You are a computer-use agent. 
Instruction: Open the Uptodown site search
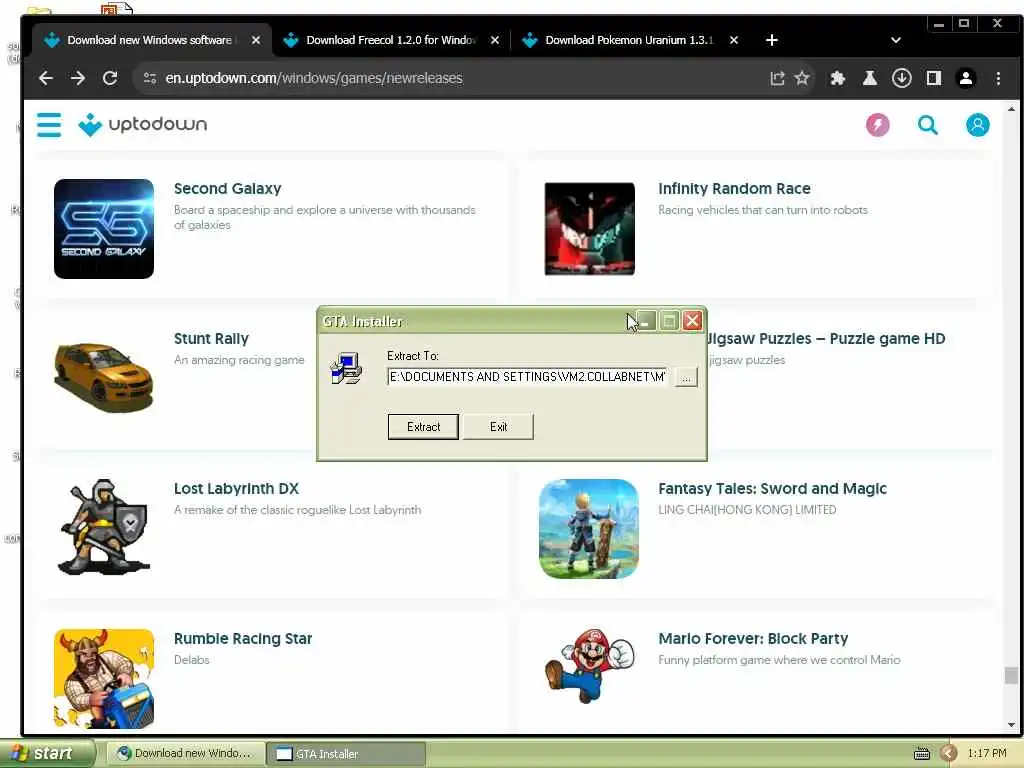(927, 125)
